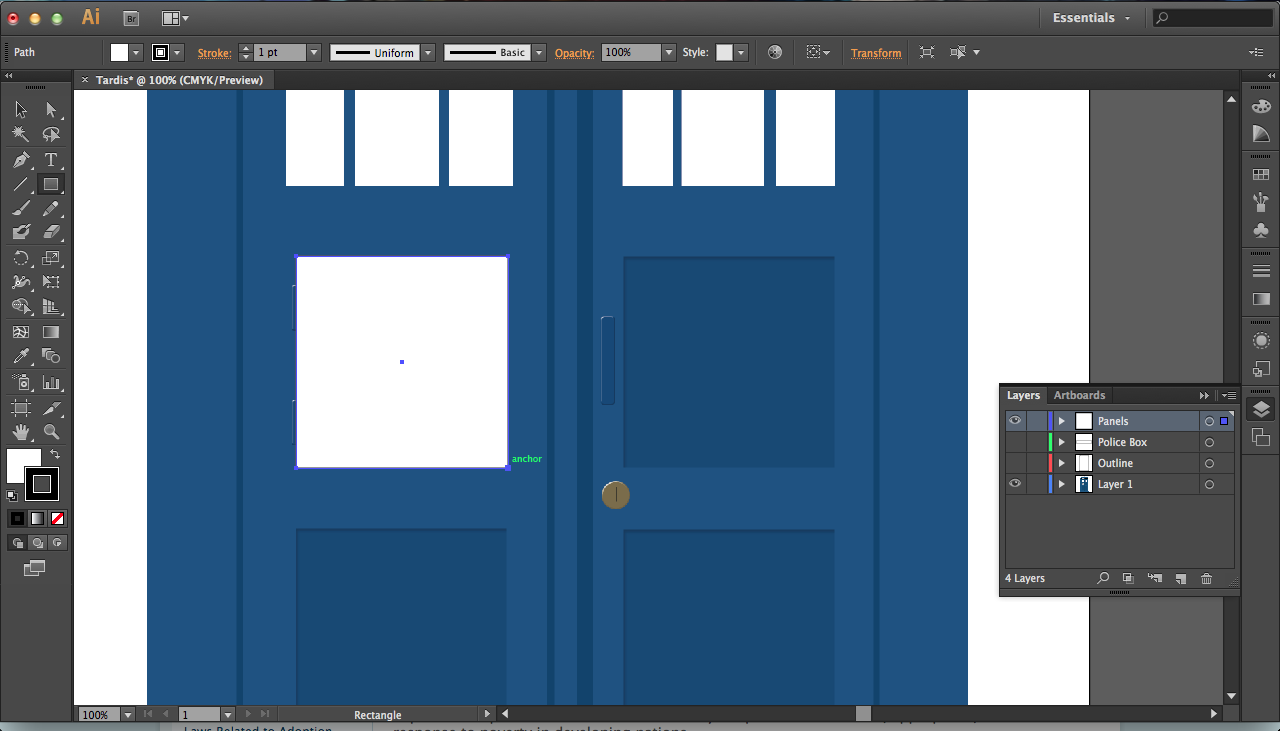This screenshot has height=731, width=1280.
Task: Select the Blend tool
Action: tap(52, 357)
